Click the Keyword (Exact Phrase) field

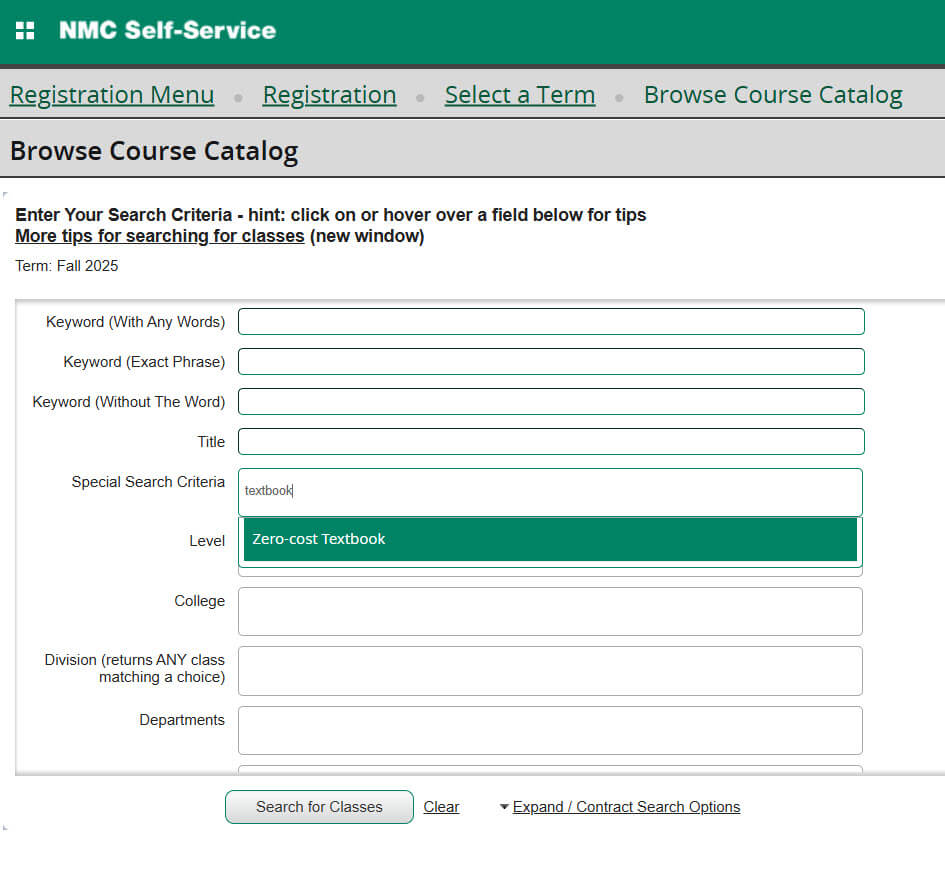pos(550,361)
